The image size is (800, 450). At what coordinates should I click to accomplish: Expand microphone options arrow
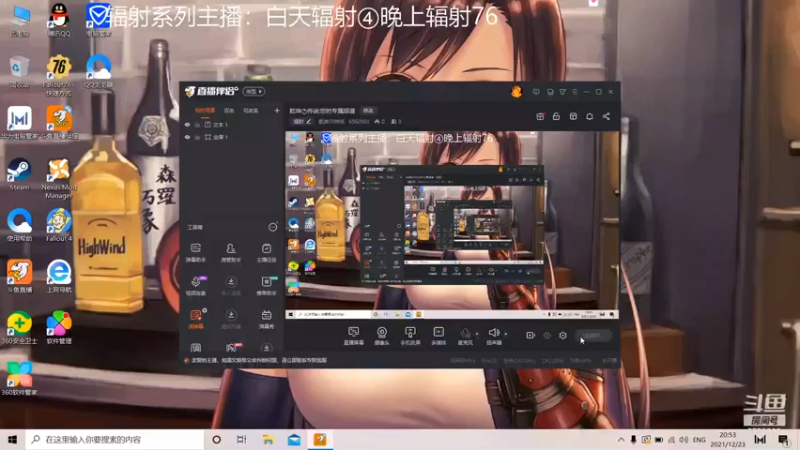(x=477, y=334)
